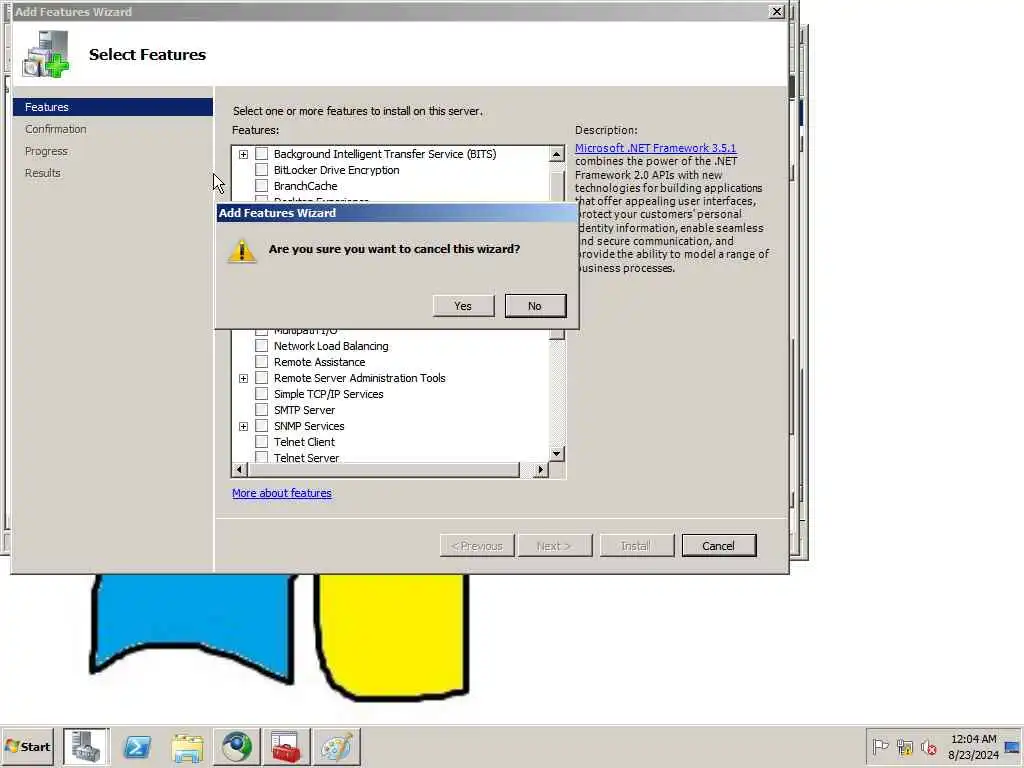Click the Add Features Wizard dialog title bar
Screen dimensions: 1024x768
pyautogui.click(x=397, y=213)
